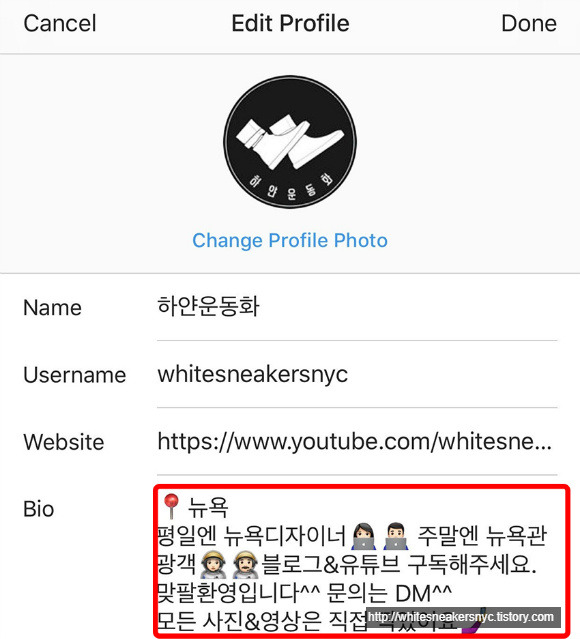Tap the Bio text area
The width and height of the screenshot is (580, 639).
tap(362, 561)
